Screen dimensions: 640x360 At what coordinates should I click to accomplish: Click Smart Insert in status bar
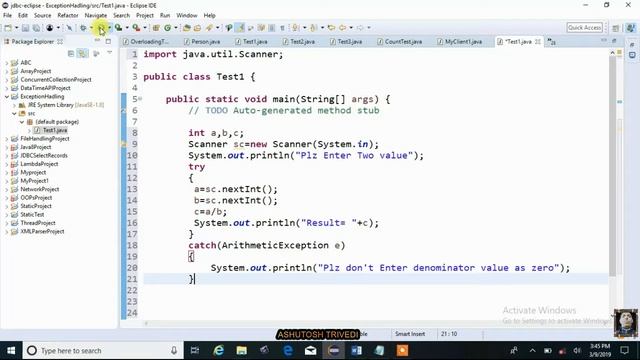pos(410,334)
